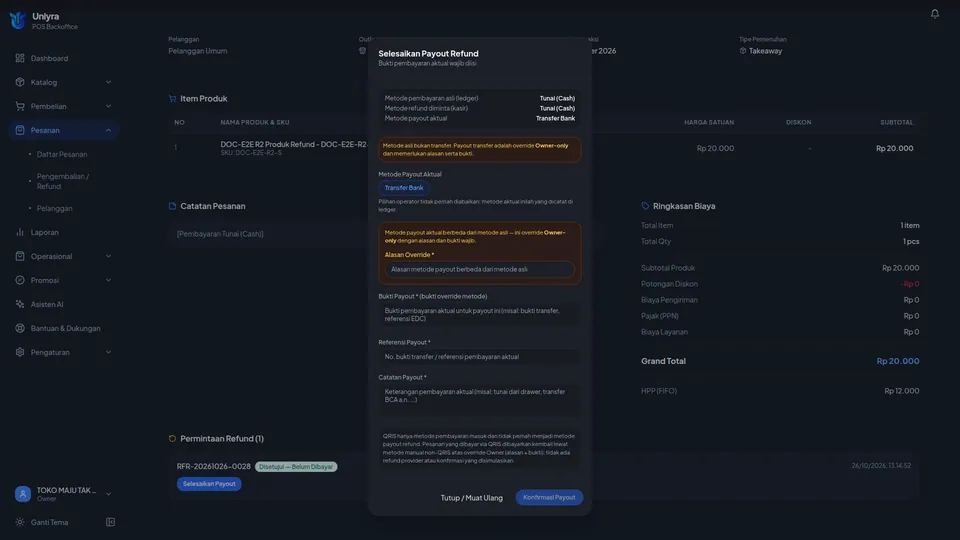Click the Referensi Payout input field
The image size is (960, 540).
479,356
